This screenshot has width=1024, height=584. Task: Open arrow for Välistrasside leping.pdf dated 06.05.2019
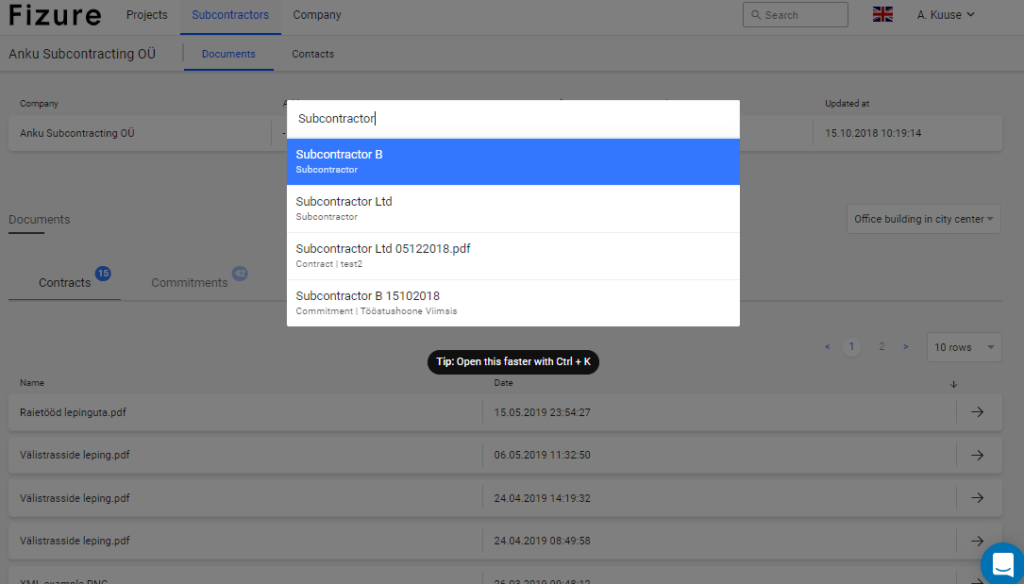pos(977,455)
